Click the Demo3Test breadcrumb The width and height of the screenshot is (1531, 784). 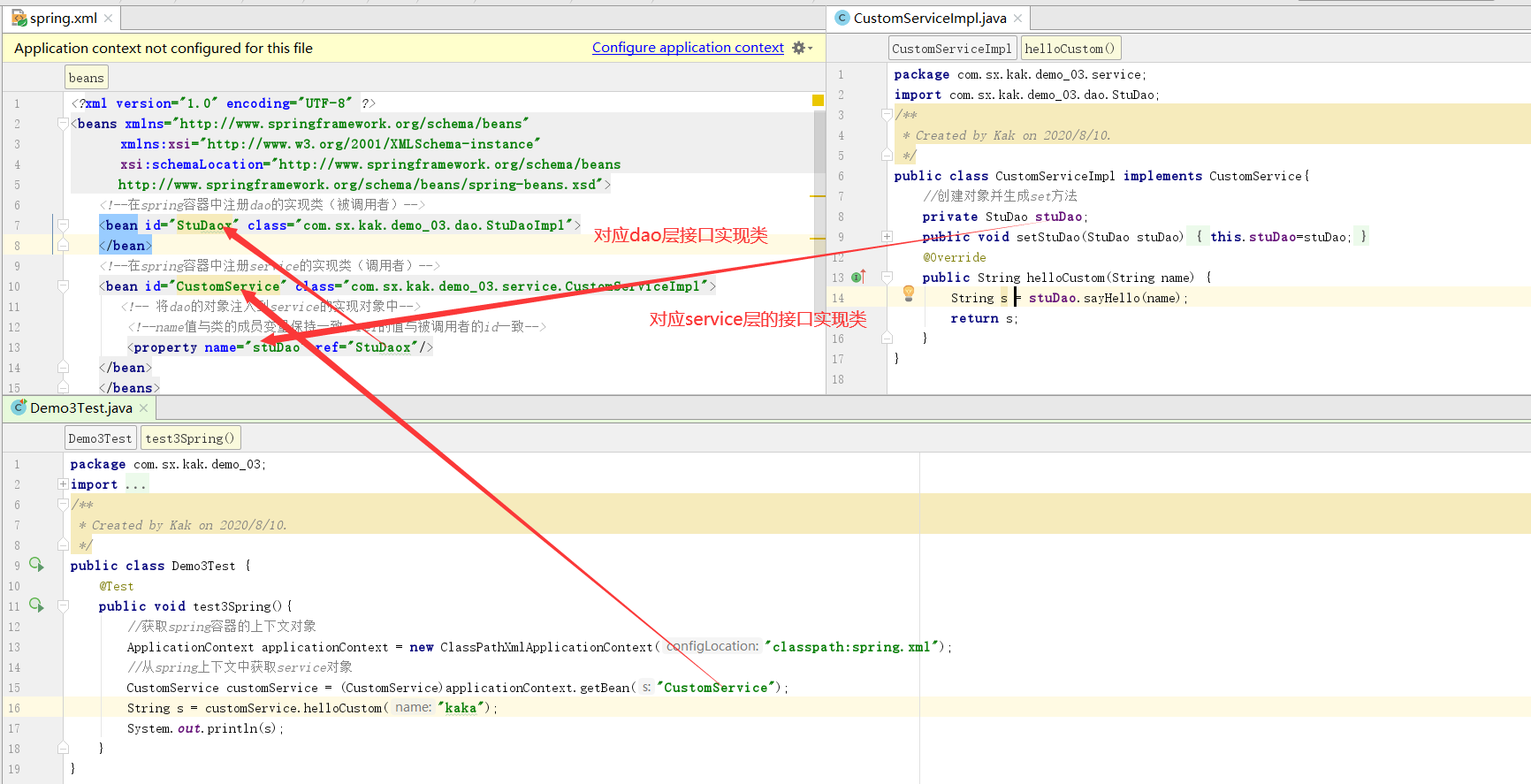pos(100,438)
